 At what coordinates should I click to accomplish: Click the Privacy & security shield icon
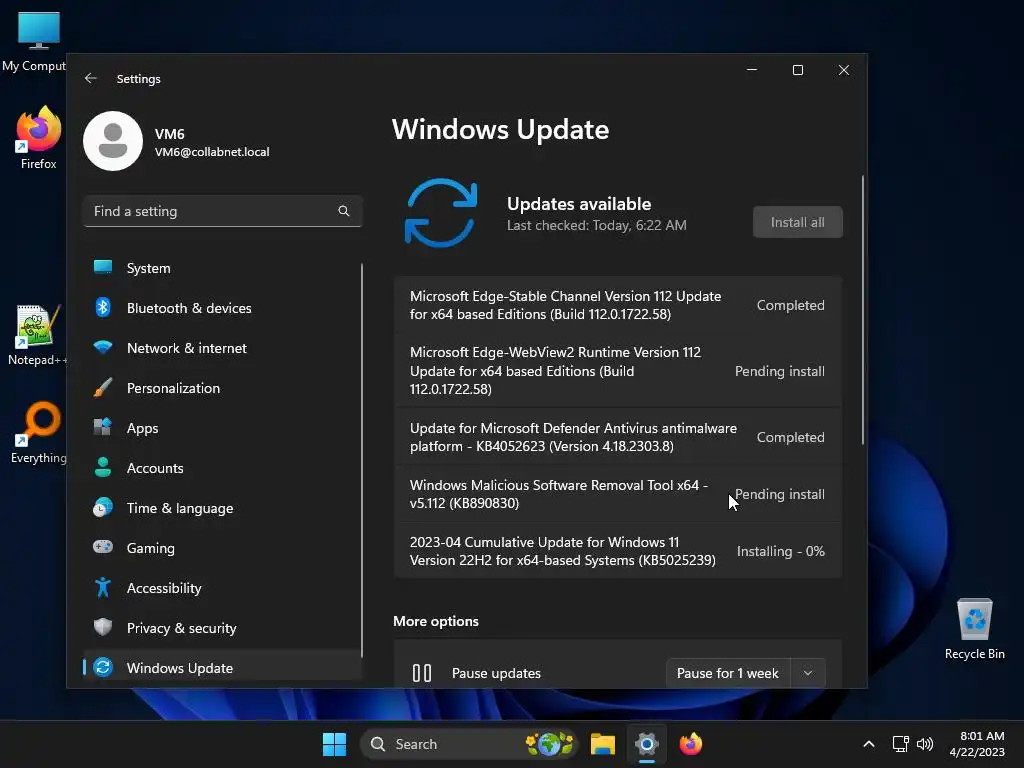pos(103,627)
